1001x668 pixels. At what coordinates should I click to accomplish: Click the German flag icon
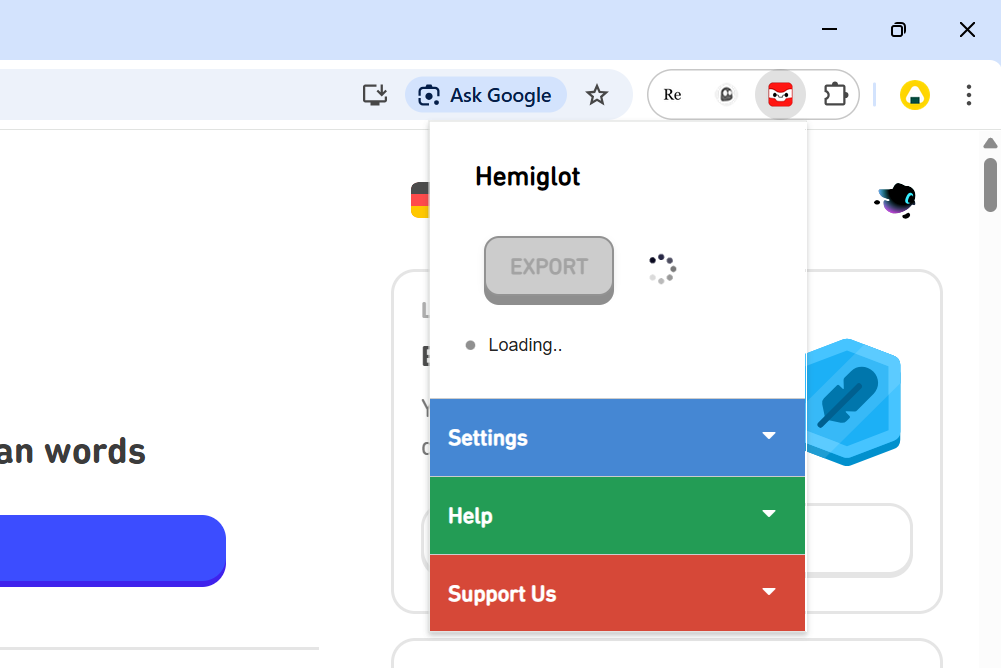(x=419, y=199)
